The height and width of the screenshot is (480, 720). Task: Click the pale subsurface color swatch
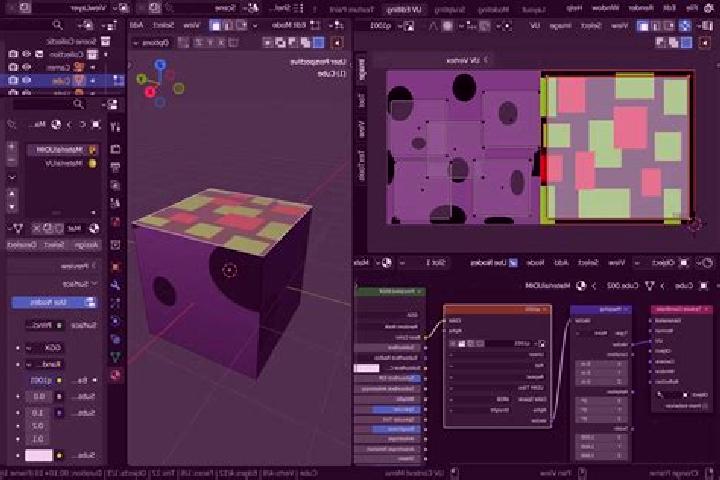click(39, 455)
